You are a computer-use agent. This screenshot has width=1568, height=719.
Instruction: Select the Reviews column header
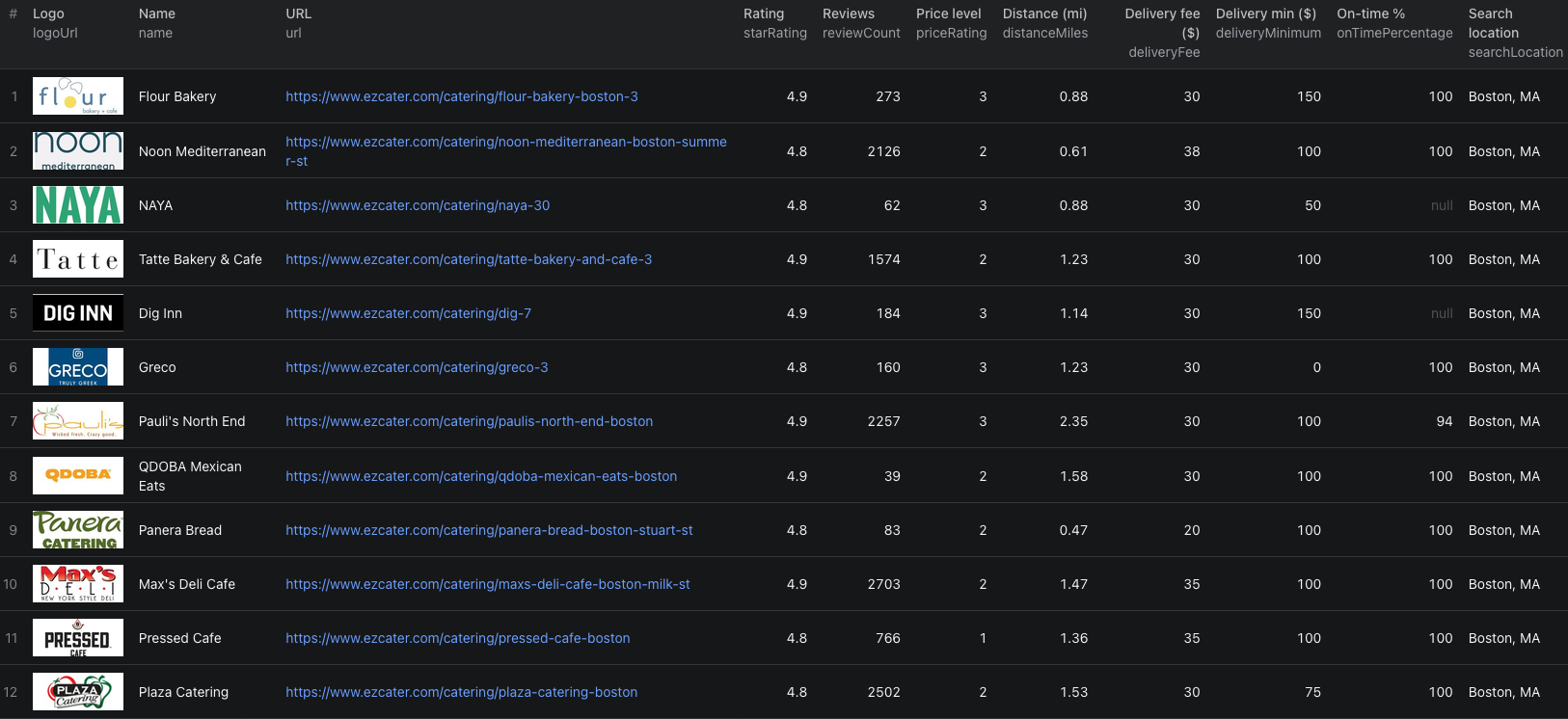coord(861,23)
